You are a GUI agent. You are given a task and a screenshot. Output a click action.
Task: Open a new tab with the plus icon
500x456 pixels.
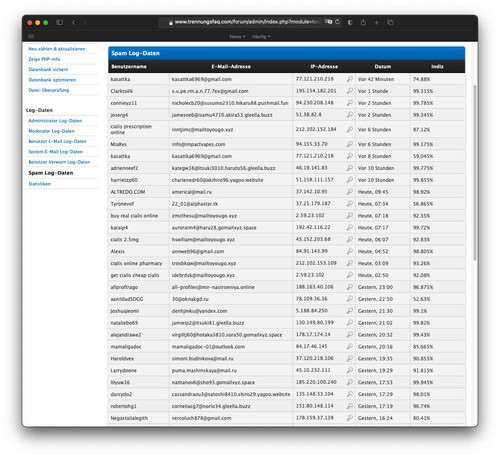(x=377, y=22)
